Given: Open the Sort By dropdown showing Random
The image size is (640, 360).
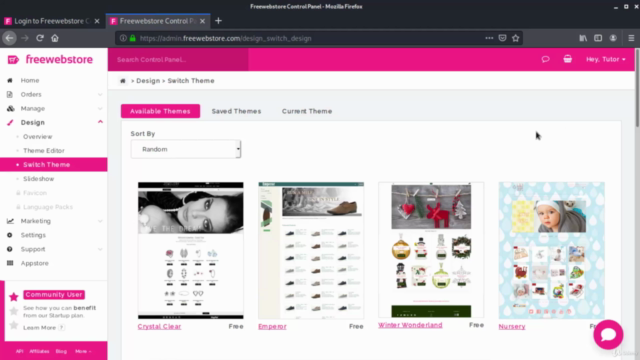Looking at the screenshot, I should coord(186,149).
